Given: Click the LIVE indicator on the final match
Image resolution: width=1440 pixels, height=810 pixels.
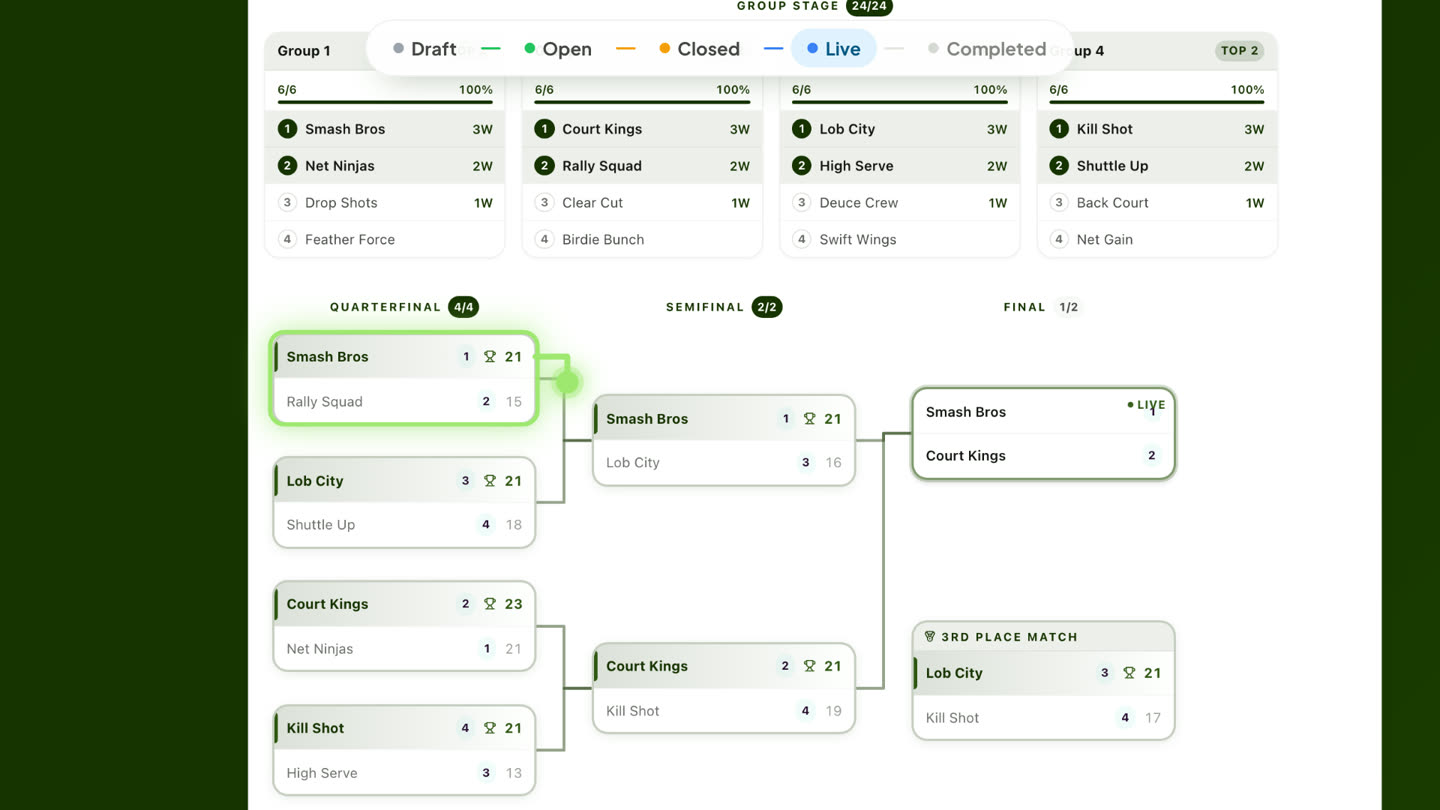Looking at the screenshot, I should [x=1146, y=405].
